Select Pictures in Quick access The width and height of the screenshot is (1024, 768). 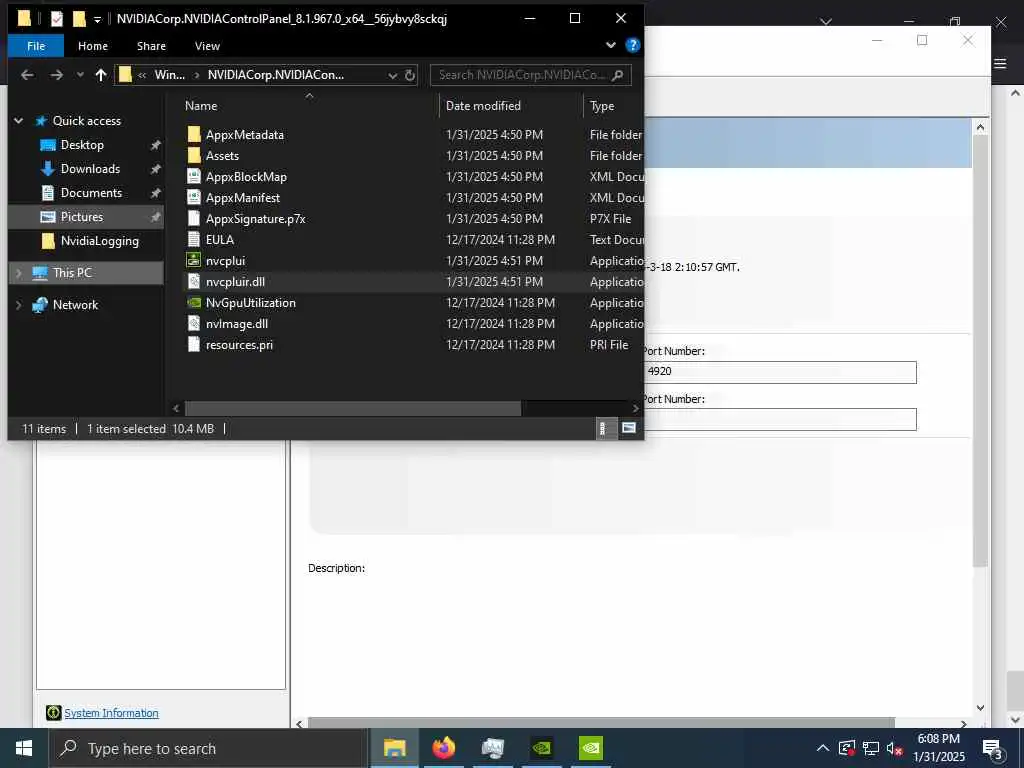point(82,217)
